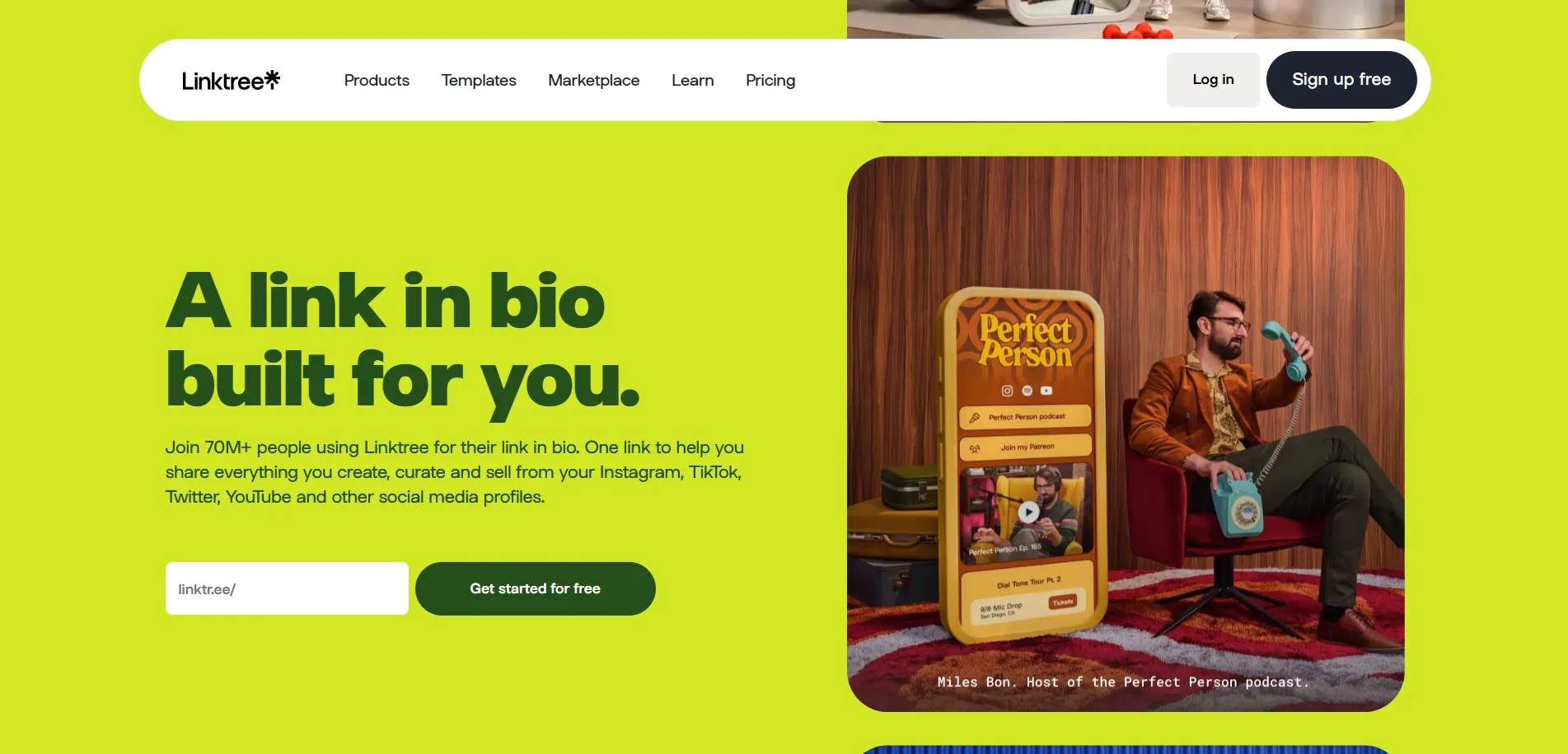Image resolution: width=1568 pixels, height=754 pixels.
Task: Click the Instagram icon on phone mockup
Action: click(x=1007, y=391)
